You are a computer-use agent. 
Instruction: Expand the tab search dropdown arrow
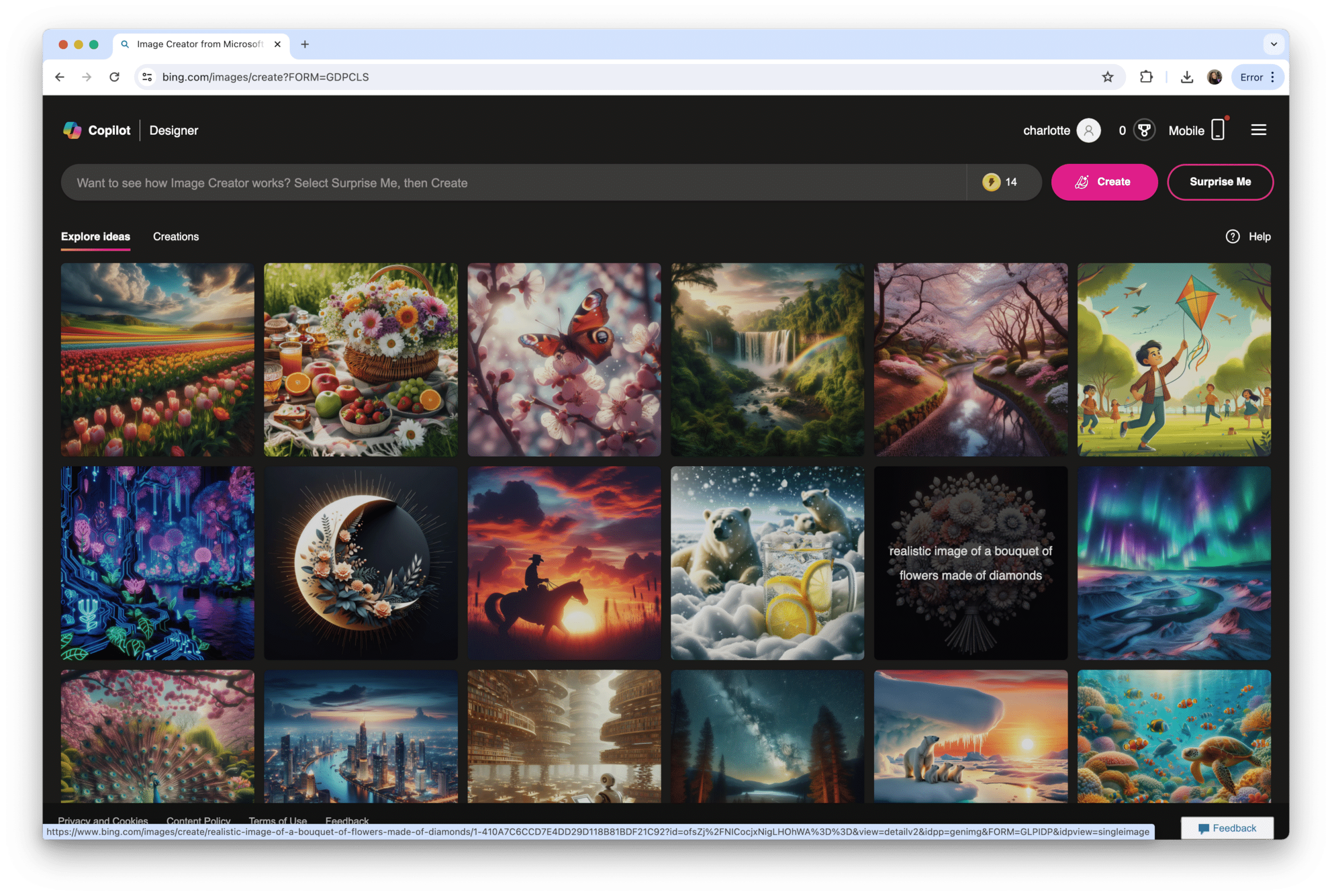1274,45
